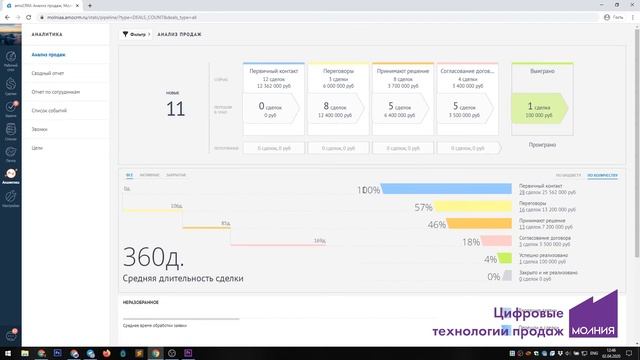Open the Сделки dollar icon in sidebar
The width and height of the screenshot is (640, 360).
pyautogui.click(x=11, y=84)
